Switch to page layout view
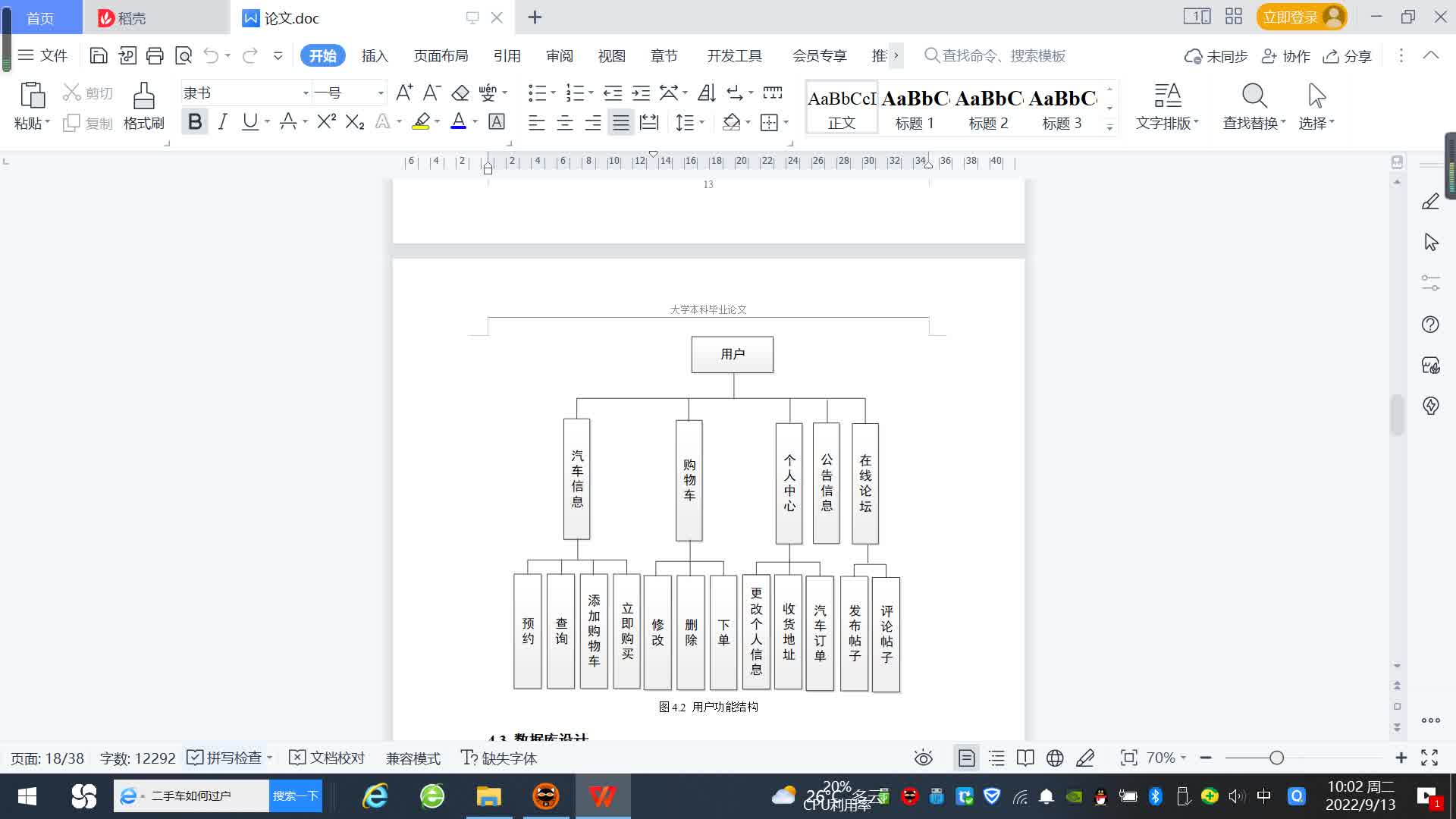The image size is (1456, 819). [966, 758]
